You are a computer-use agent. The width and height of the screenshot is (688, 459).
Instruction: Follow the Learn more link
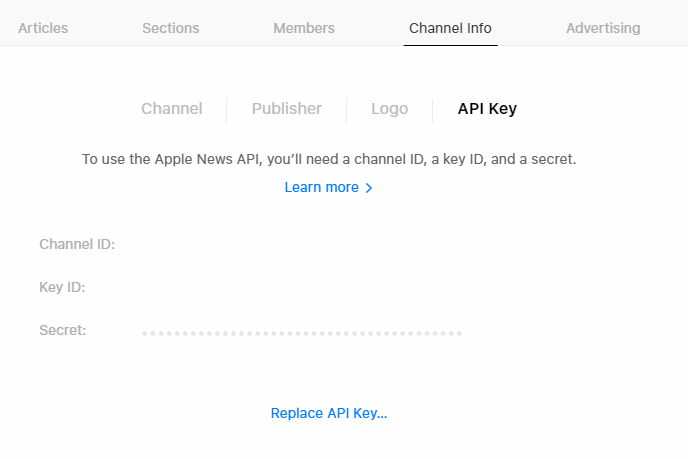pyautogui.click(x=322, y=187)
